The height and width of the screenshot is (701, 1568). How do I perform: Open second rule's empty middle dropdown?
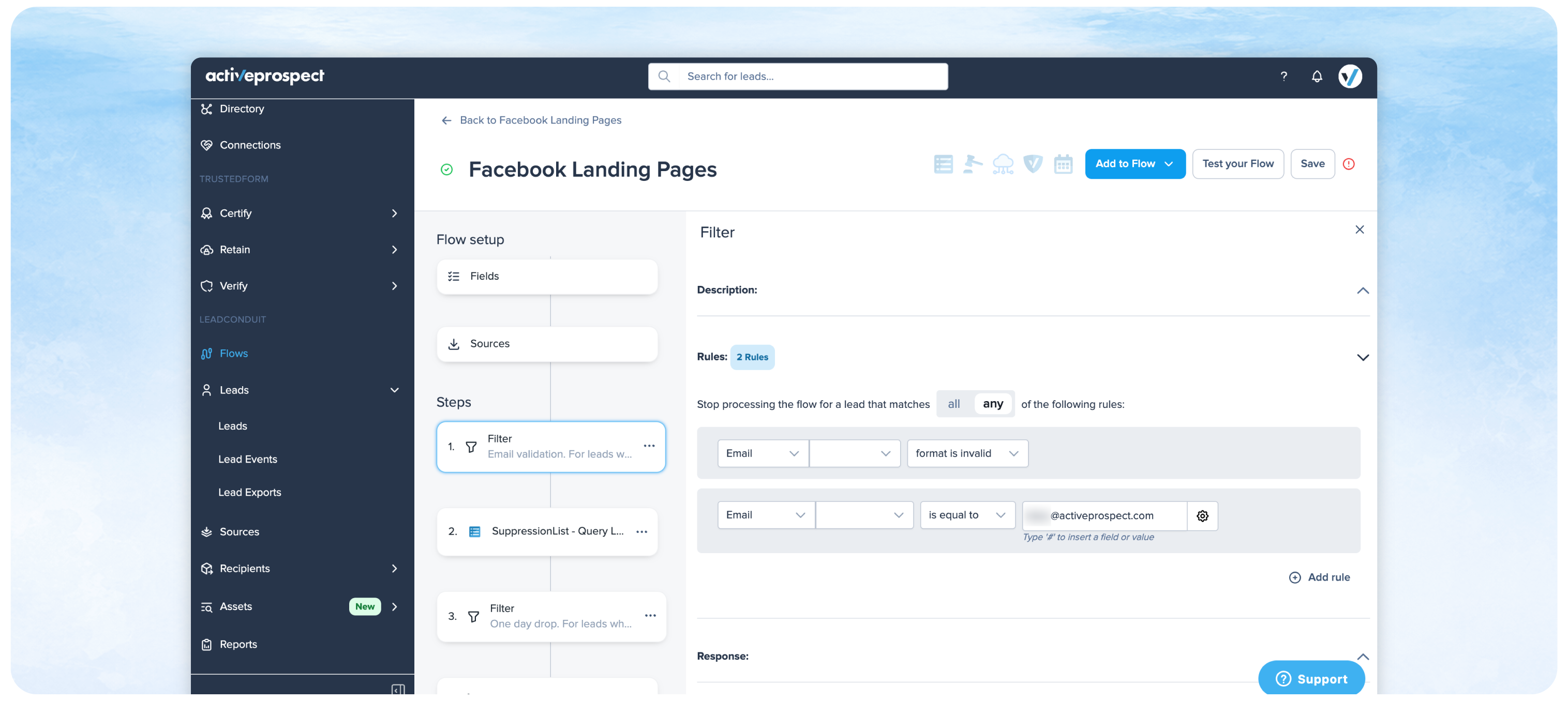click(864, 515)
